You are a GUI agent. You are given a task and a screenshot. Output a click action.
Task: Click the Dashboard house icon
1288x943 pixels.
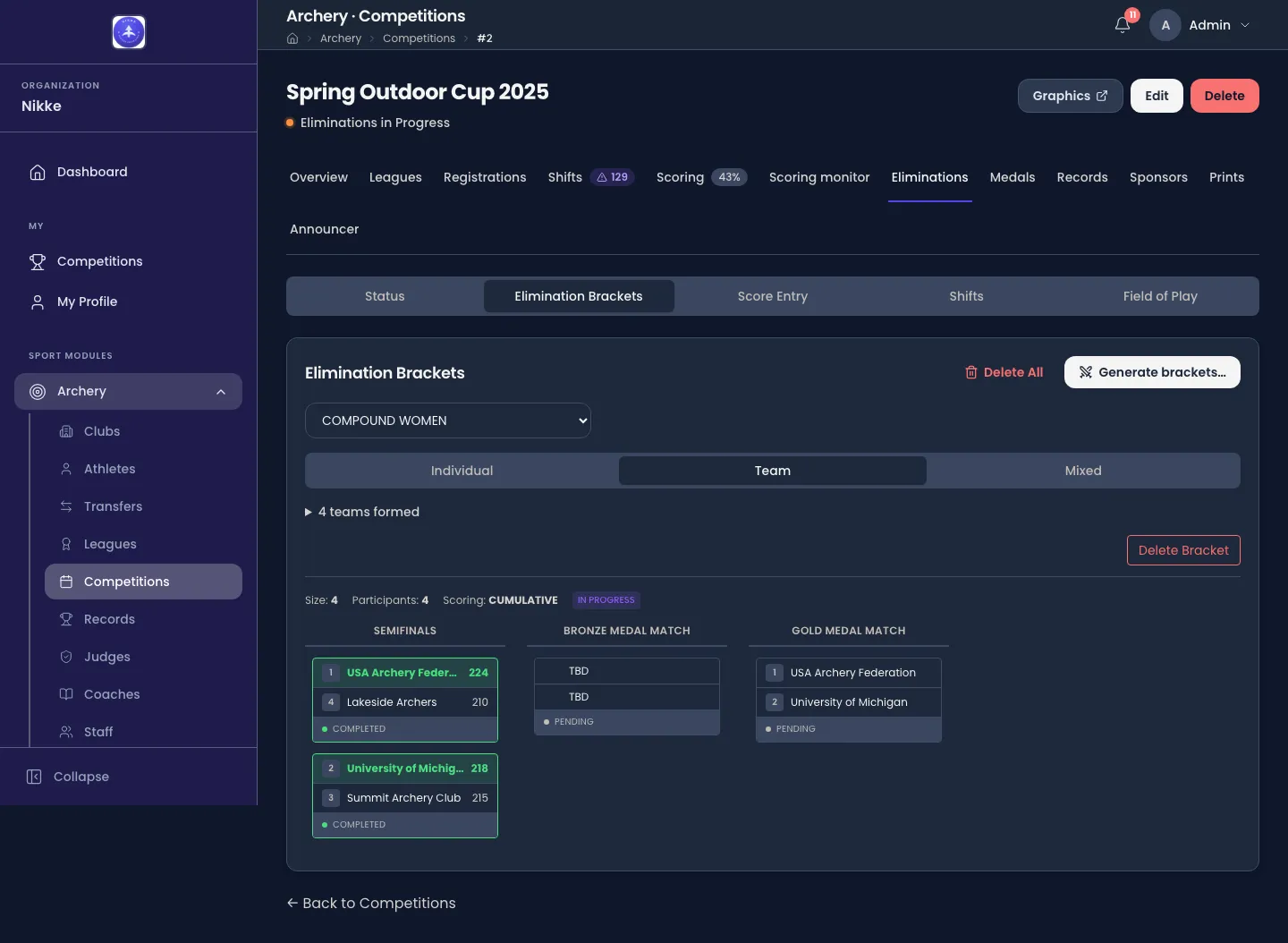pyautogui.click(x=38, y=172)
